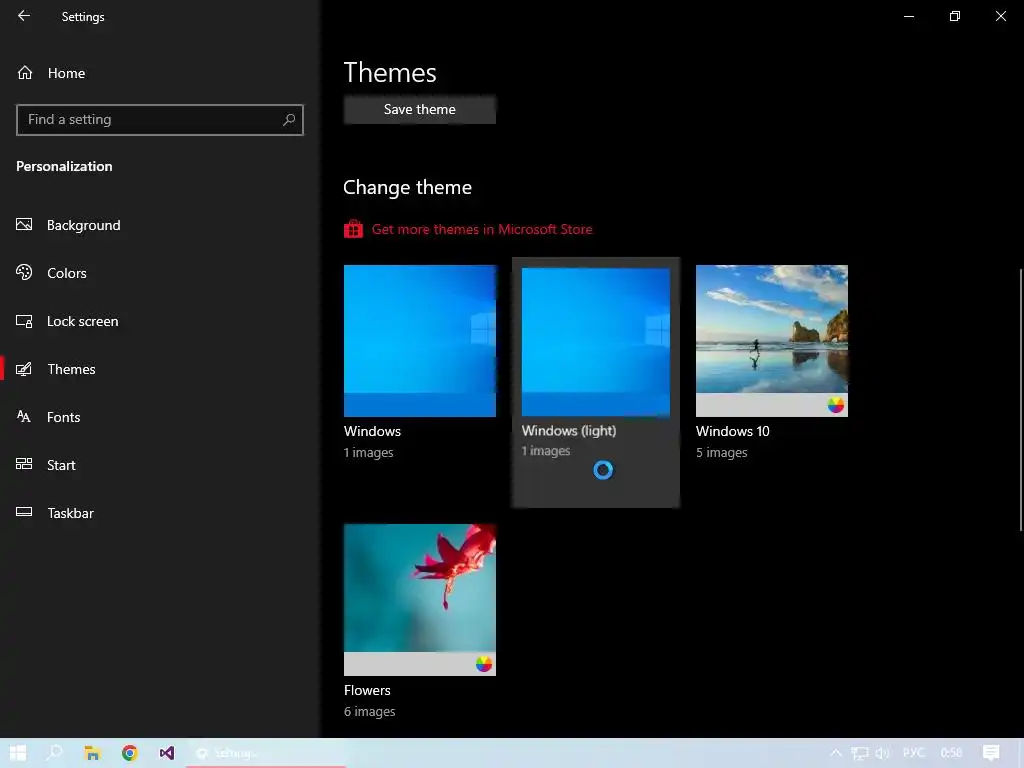This screenshot has width=1024, height=768.
Task: Click the Background picture icon
Action: 24,225
